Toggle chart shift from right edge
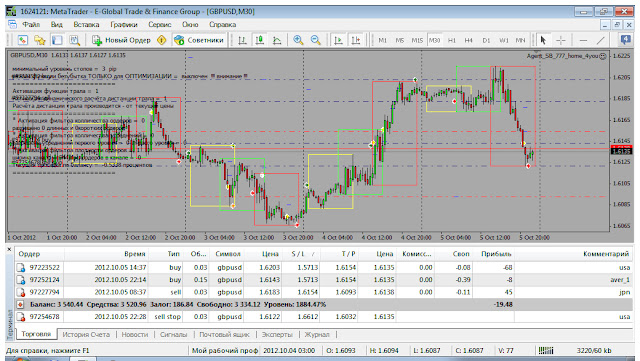 click(x=356, y=40)
